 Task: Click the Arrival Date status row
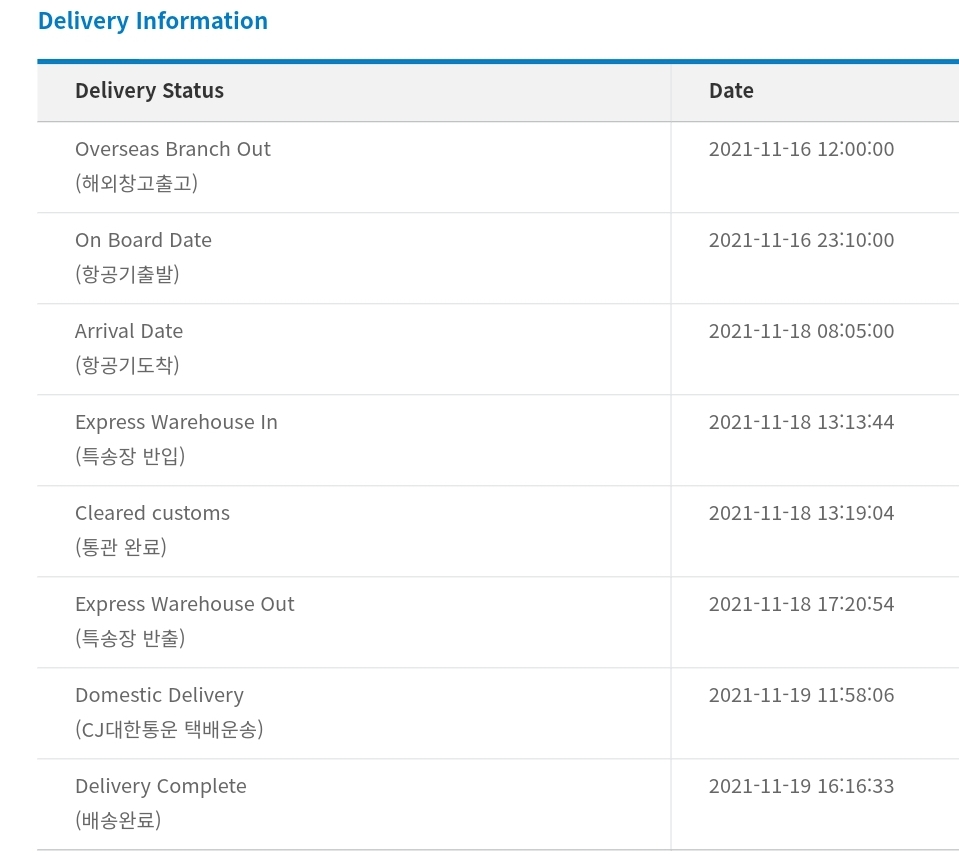tap(129, 331)
